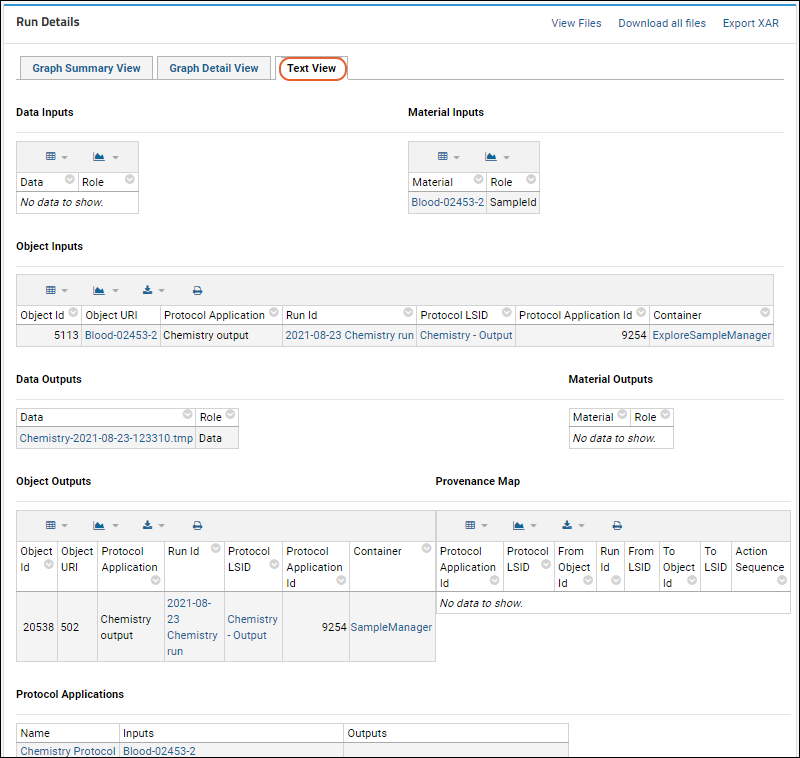Open 2021-08-23 Chemistry run in Object Inputs

(349, 335)
